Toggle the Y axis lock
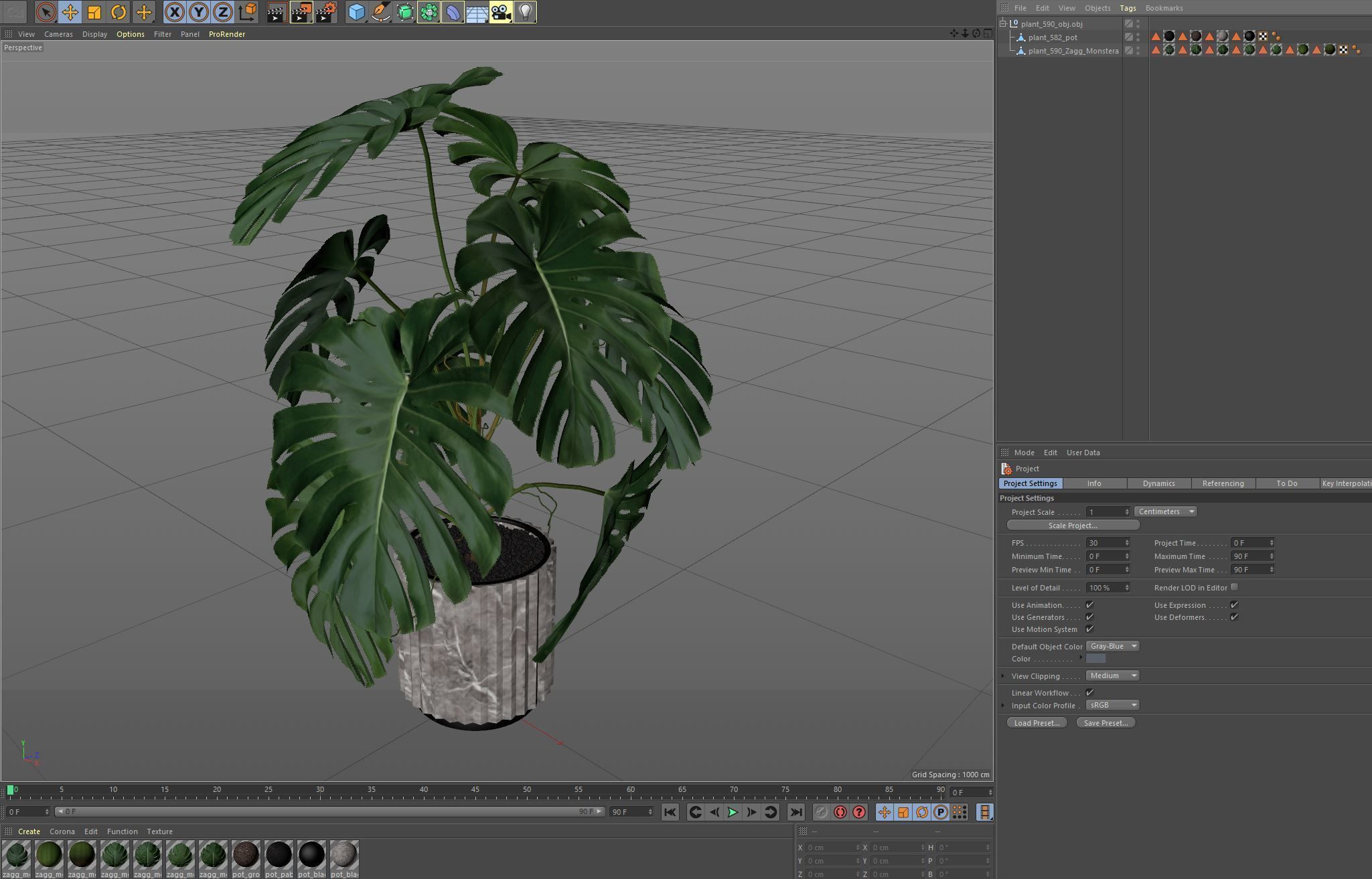The height and width of the screenshot is (879, 1372). click(x=198, y=12)
